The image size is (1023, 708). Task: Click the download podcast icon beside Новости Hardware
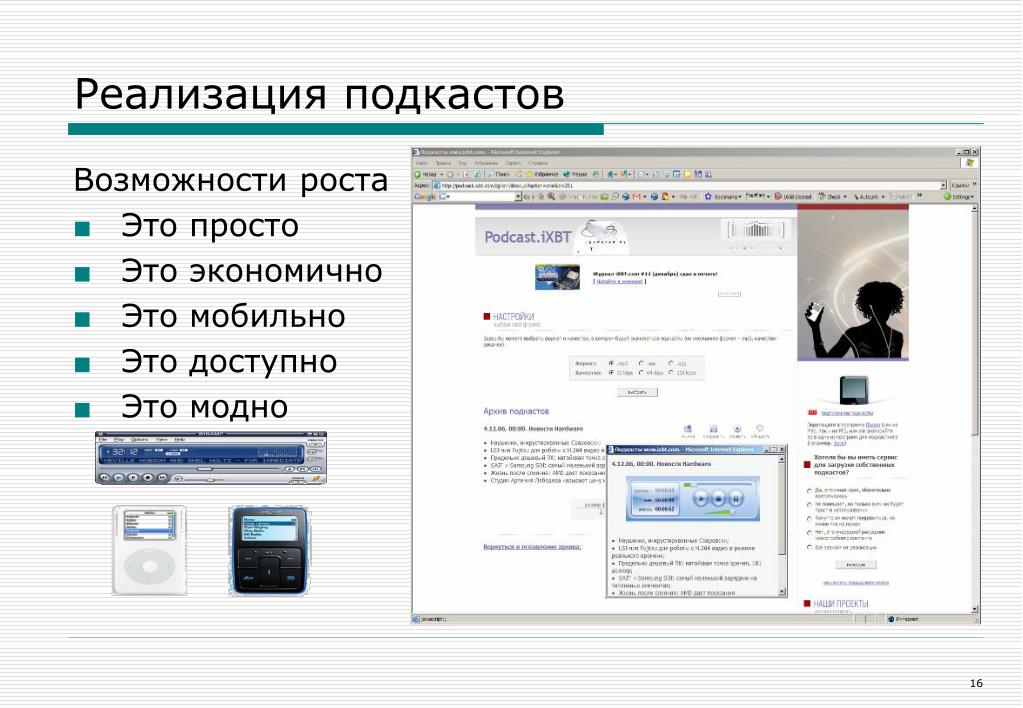tap(688, 431)
